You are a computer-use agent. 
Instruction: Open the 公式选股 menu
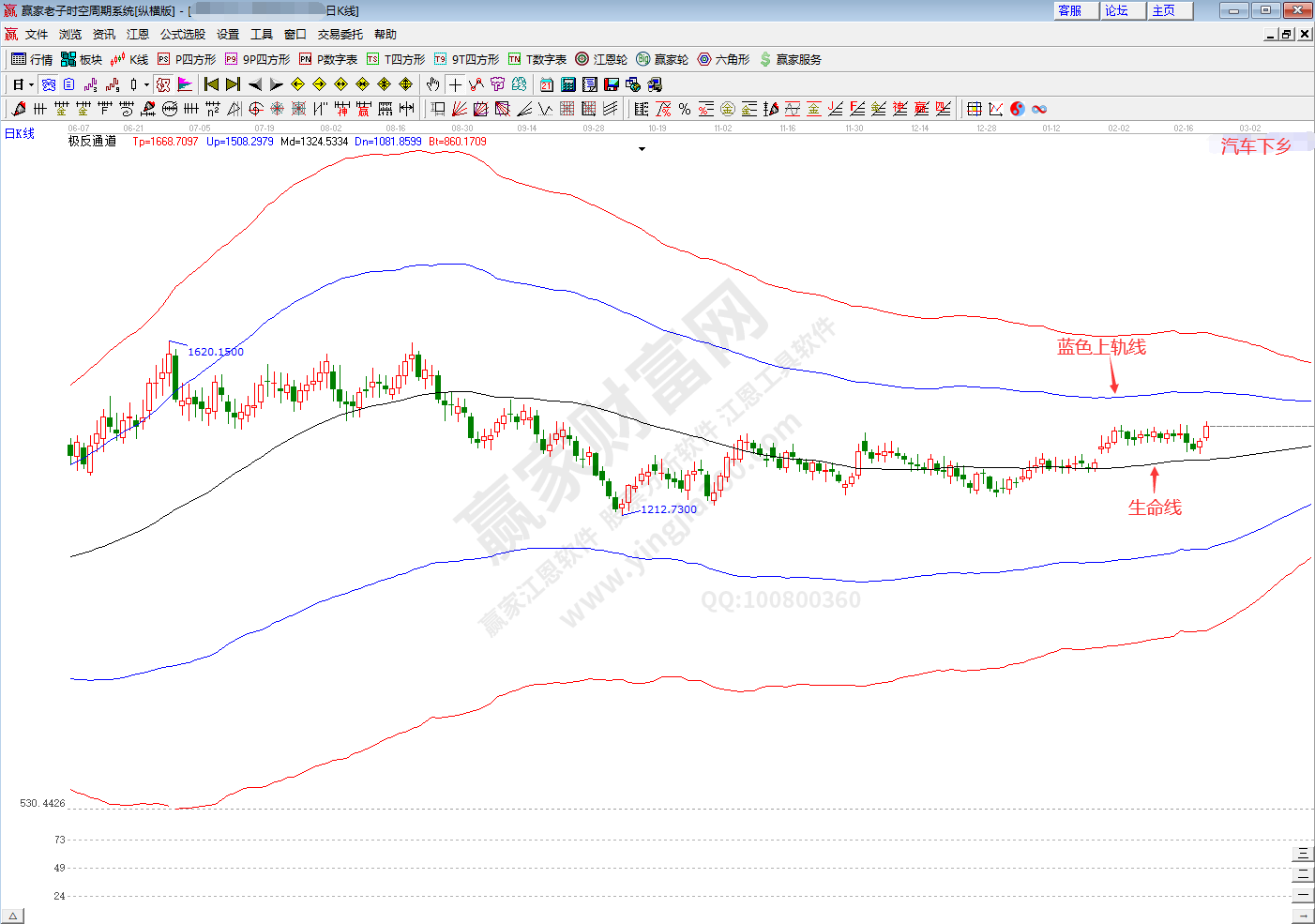[x=182, y=35]
